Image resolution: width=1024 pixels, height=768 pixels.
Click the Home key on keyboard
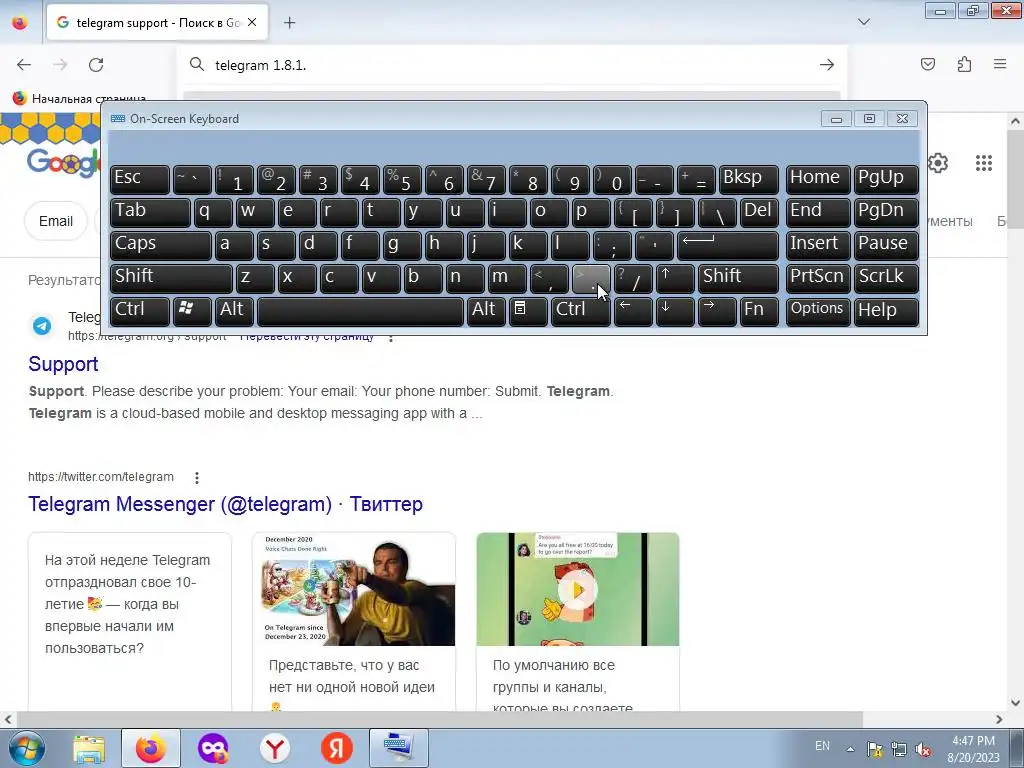coord(818,180)
